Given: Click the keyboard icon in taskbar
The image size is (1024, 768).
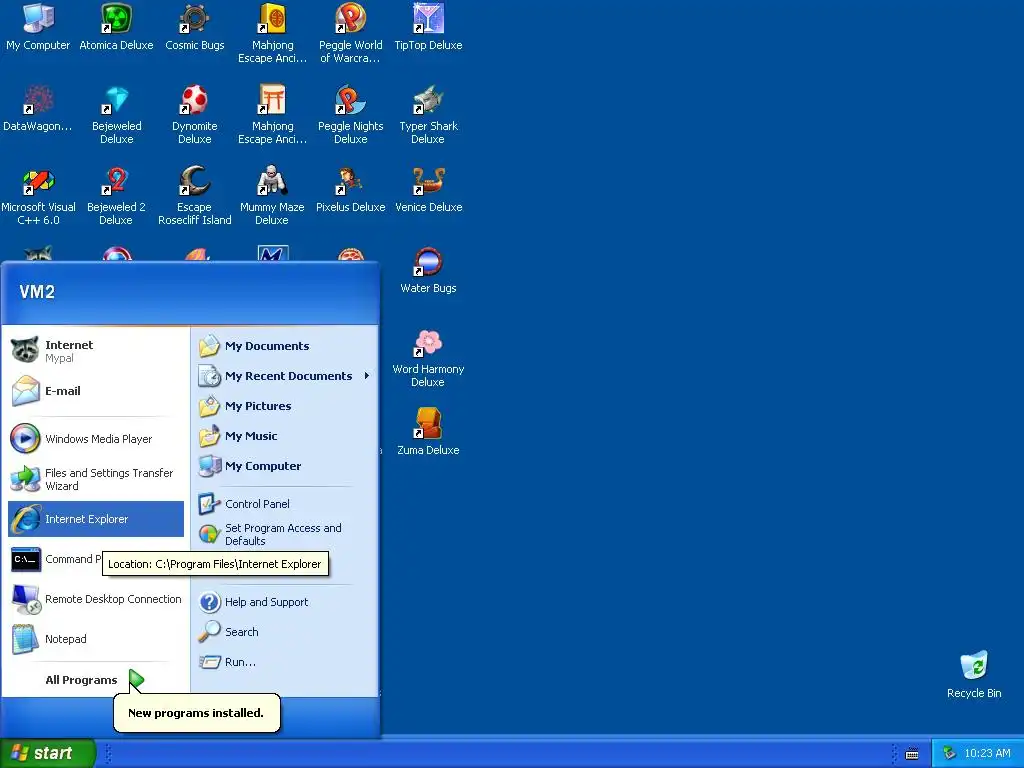Looking at the screenshot, I should 912,754.
